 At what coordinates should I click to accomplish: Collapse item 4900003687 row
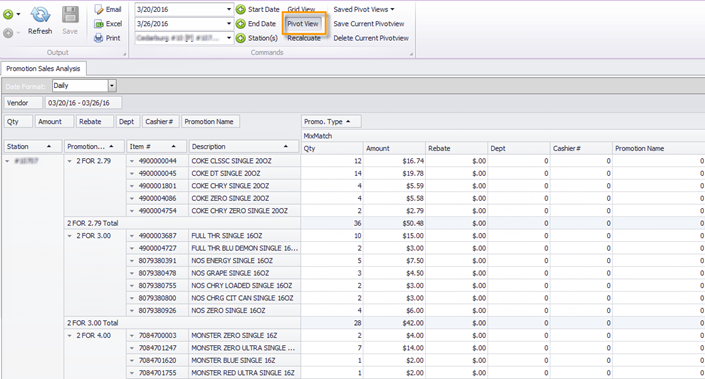tap(132, 236)
